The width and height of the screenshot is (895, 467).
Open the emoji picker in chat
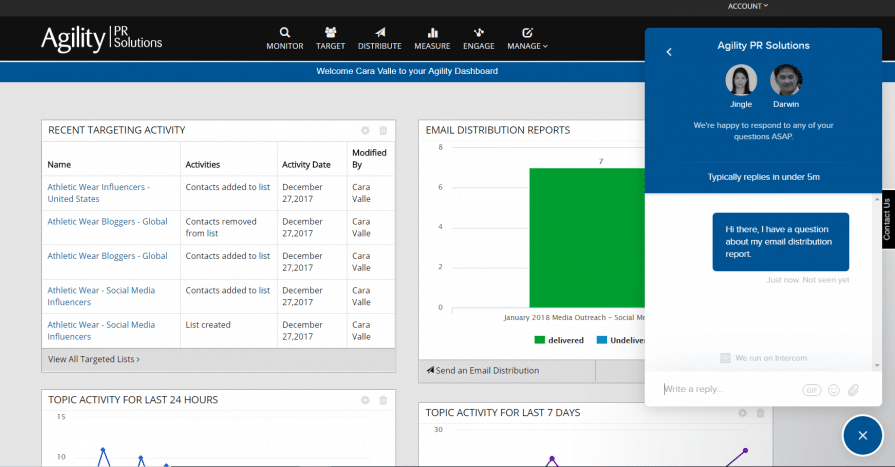[834, 390]
